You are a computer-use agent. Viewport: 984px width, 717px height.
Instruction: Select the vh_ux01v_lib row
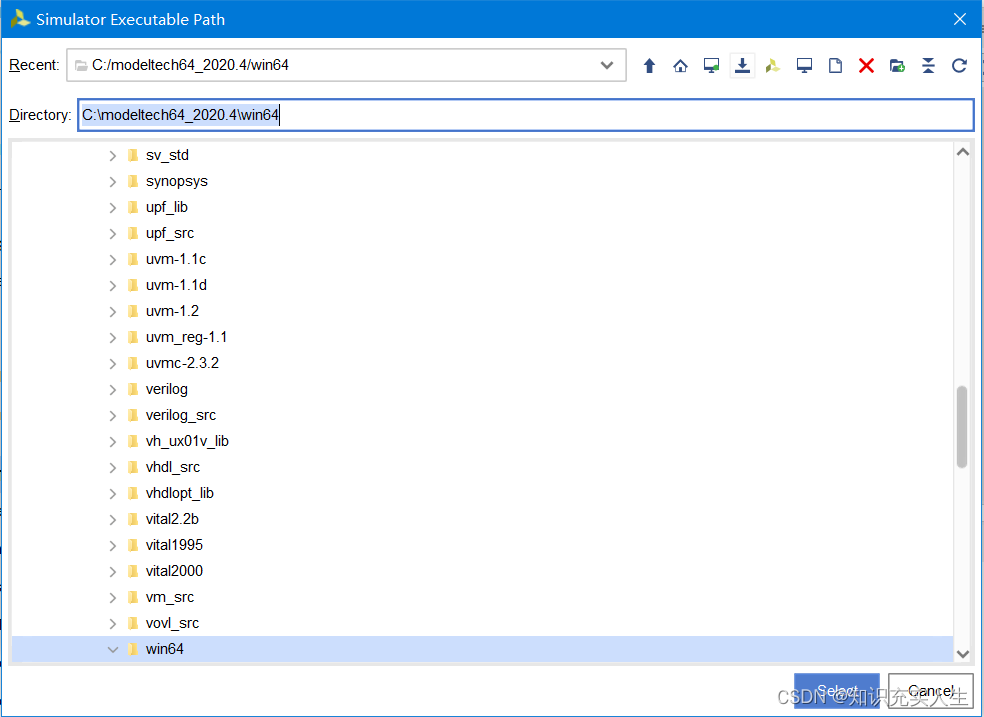(x=482, y=442)
